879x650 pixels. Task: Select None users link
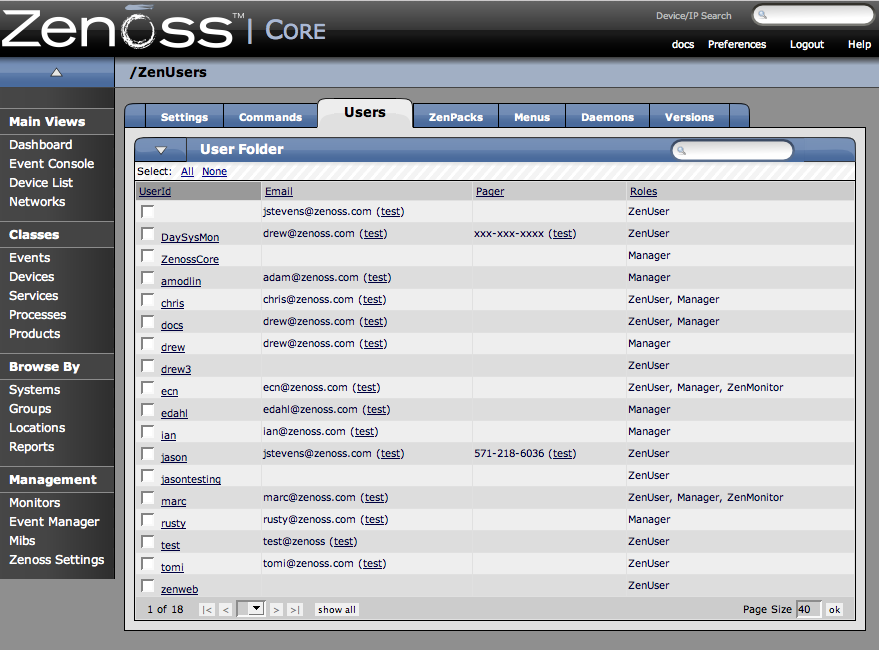(x=214, y=172)
